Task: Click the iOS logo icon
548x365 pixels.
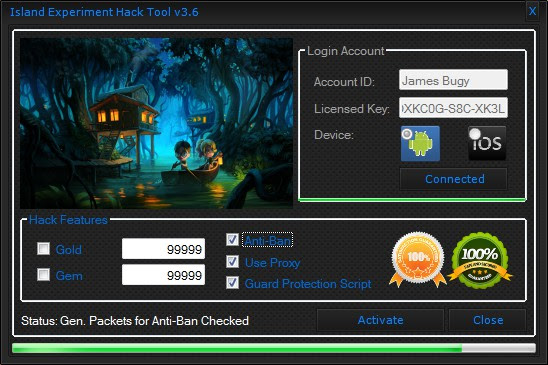Action: click(x=487, y=143)
